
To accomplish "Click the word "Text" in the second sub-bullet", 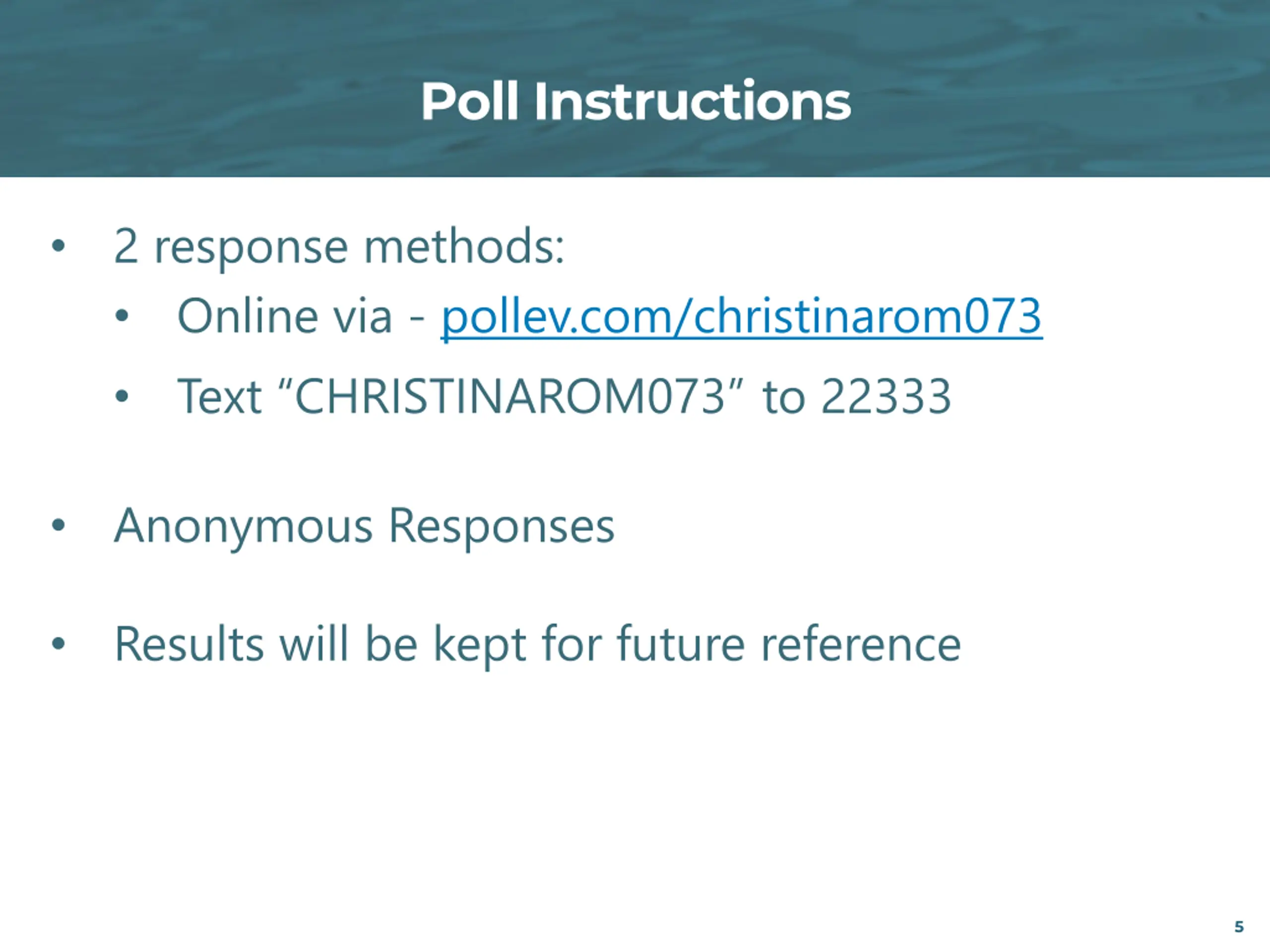I will 219,397.
